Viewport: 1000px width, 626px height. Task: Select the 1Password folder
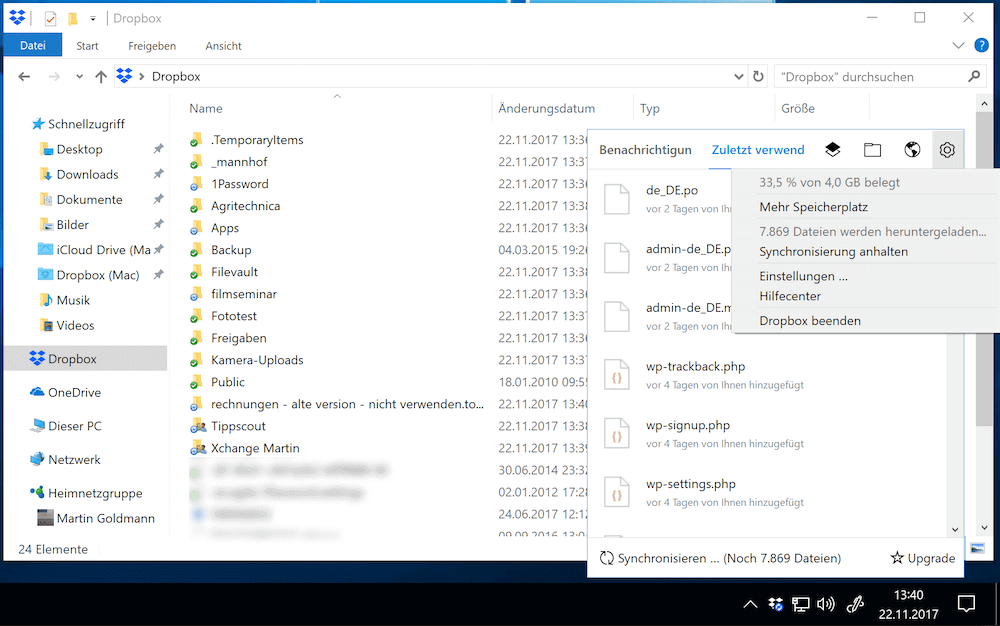coord(239,184)
